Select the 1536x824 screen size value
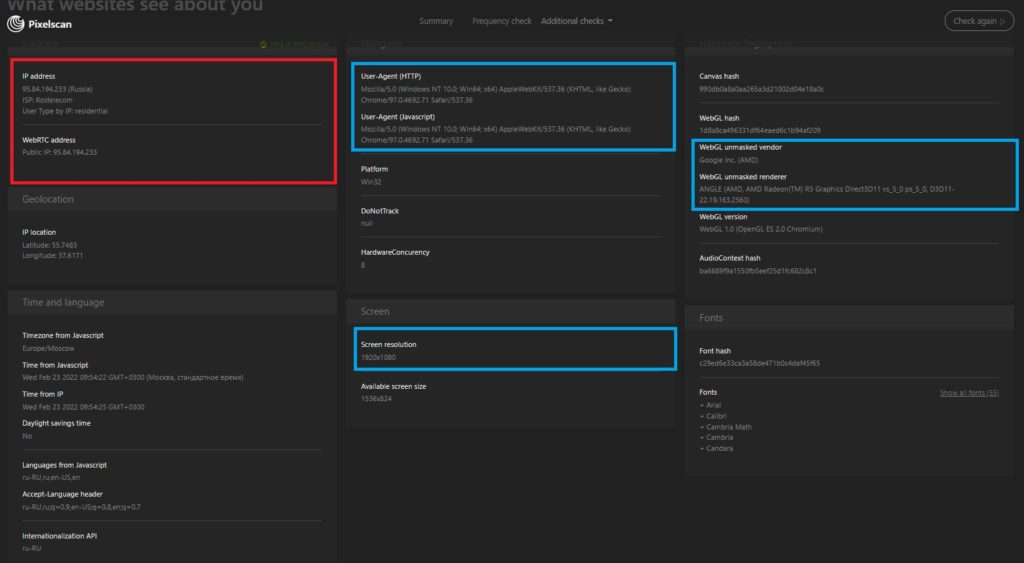Image resolution: width=1024 pixels, height=563 pixels. tap(376, 398)
